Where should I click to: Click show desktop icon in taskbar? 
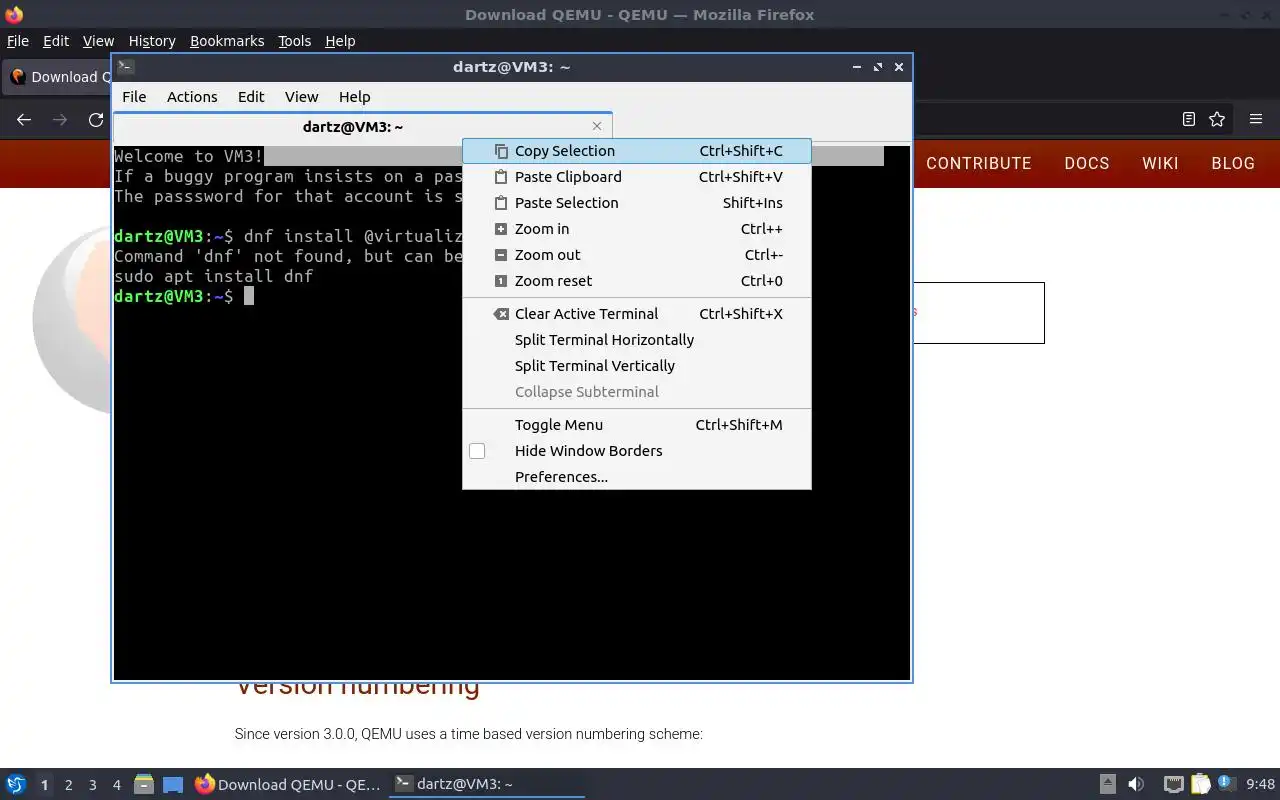(173, 785)
